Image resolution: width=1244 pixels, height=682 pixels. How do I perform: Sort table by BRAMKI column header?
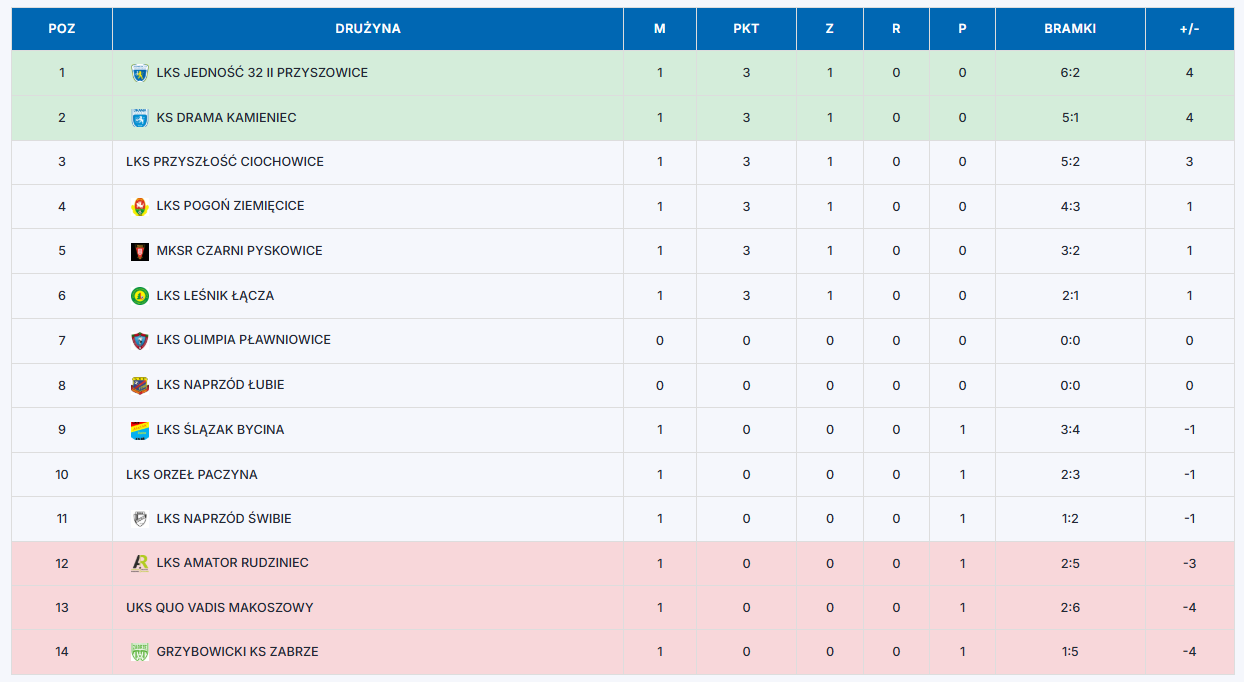1070,29
